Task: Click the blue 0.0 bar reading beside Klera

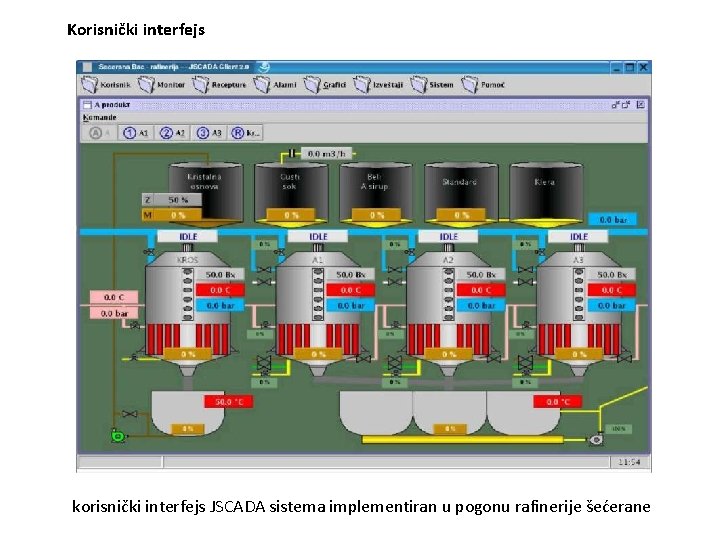Action: [613, 219]
